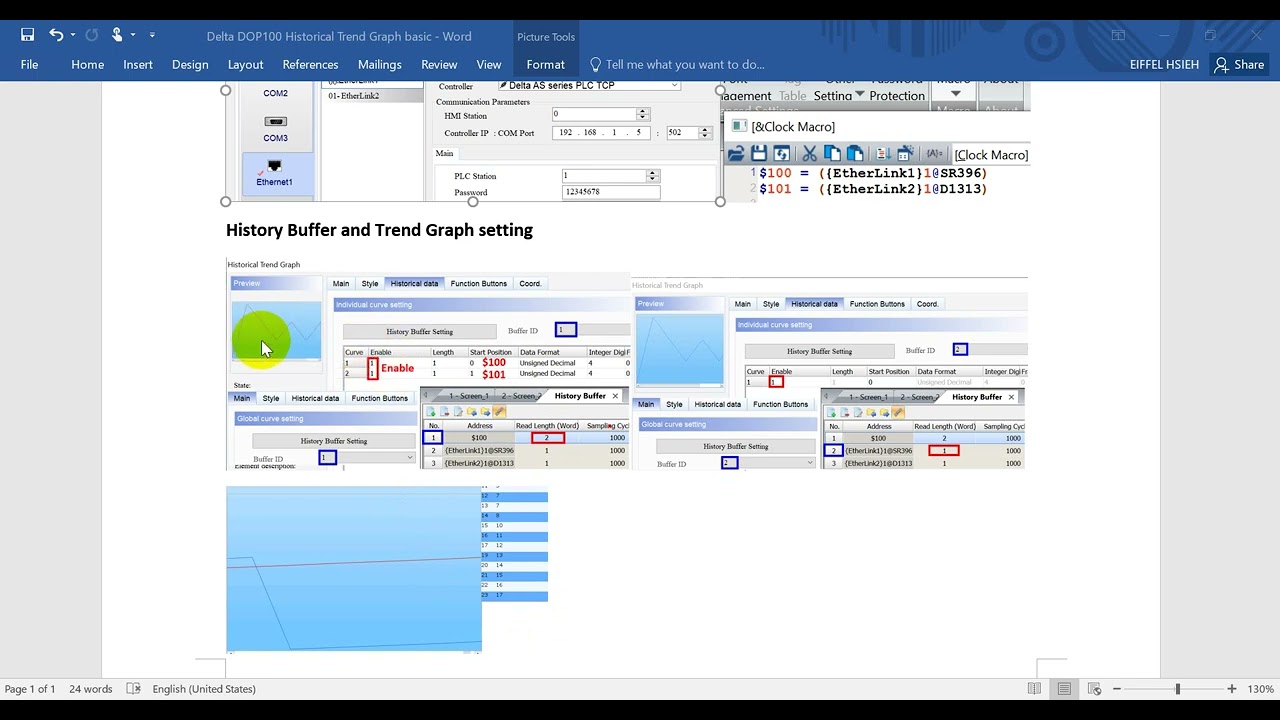This screenshot has width=1280, height=720.
Task: Select the Picture Tools Format tab
Action: pyautogui.click(x=545, y=64)
